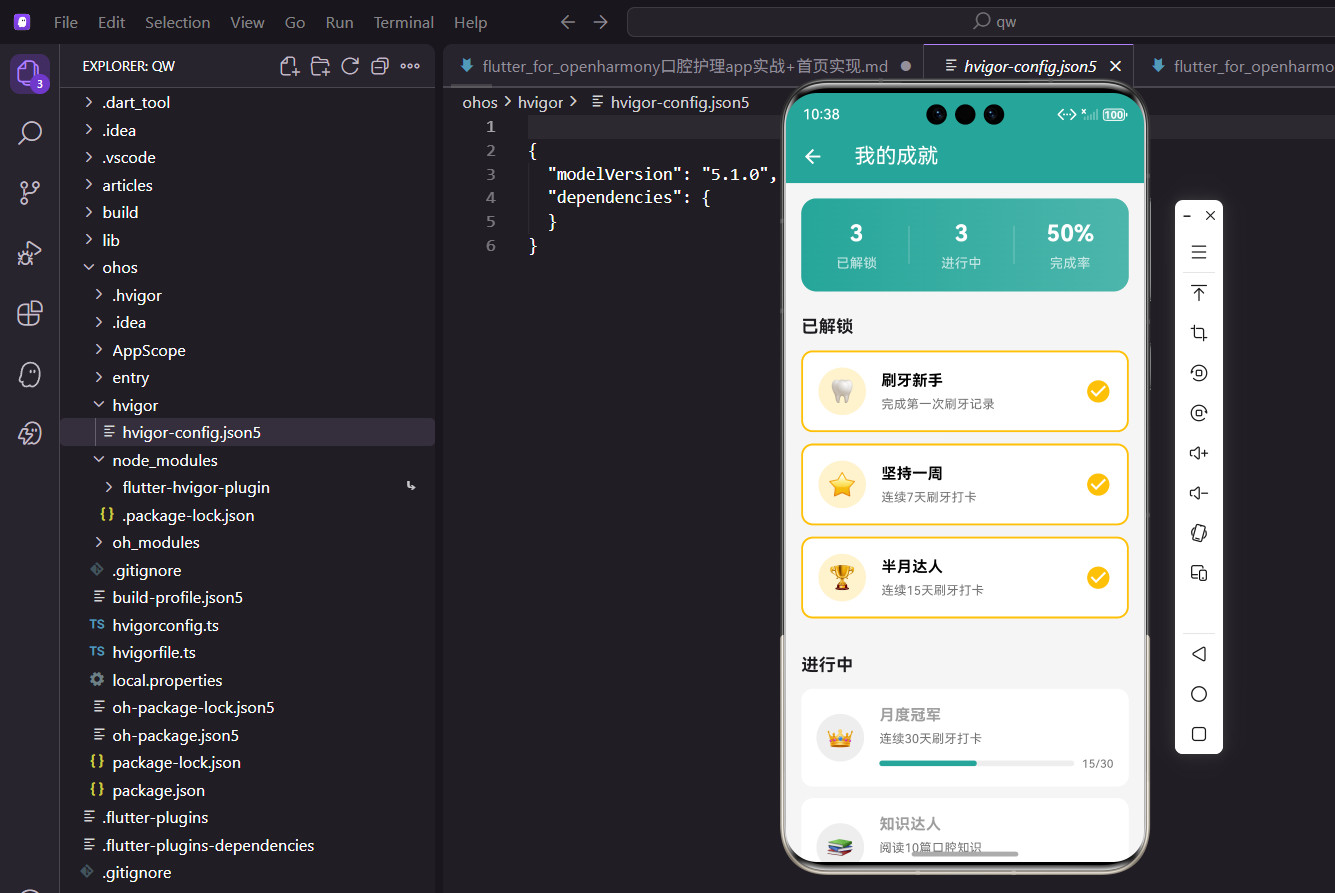Viewport: 1335px width, 893px height.
Task: Switch to the hvigor-config.json5 tab
Action: [x=1028, y=65]
